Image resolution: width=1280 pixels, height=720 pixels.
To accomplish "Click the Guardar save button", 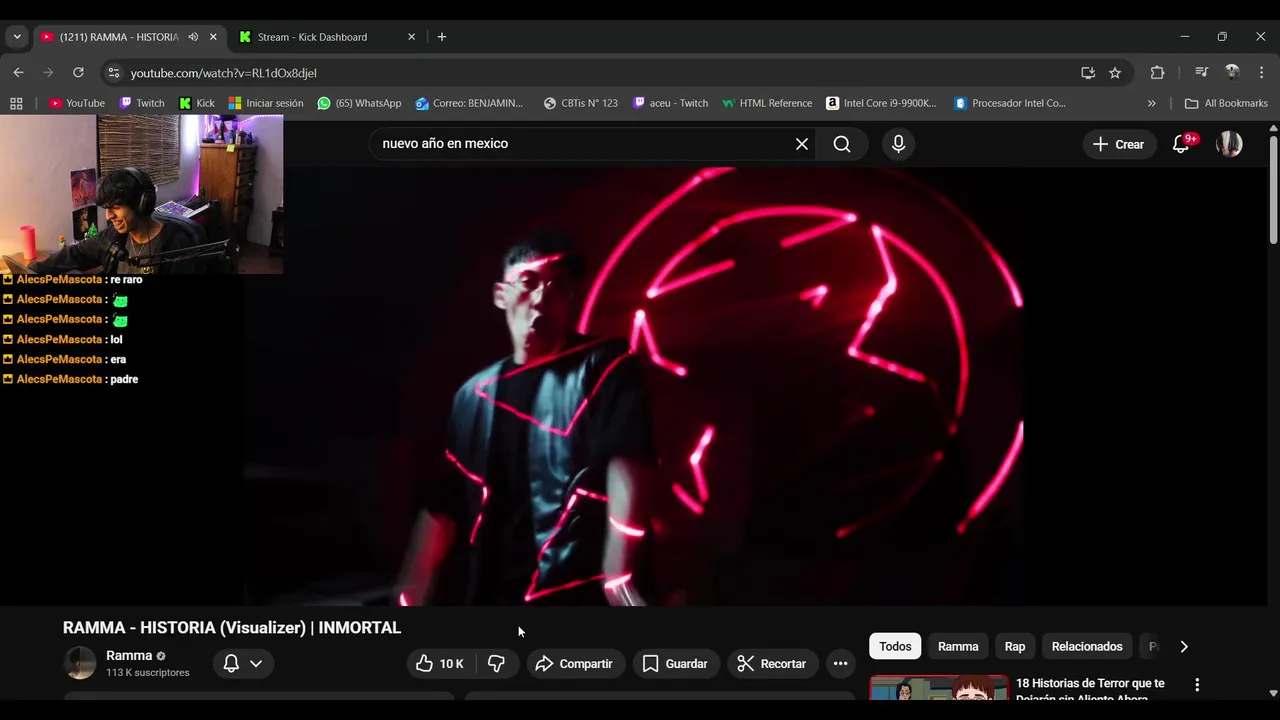I will pos(675,663).
